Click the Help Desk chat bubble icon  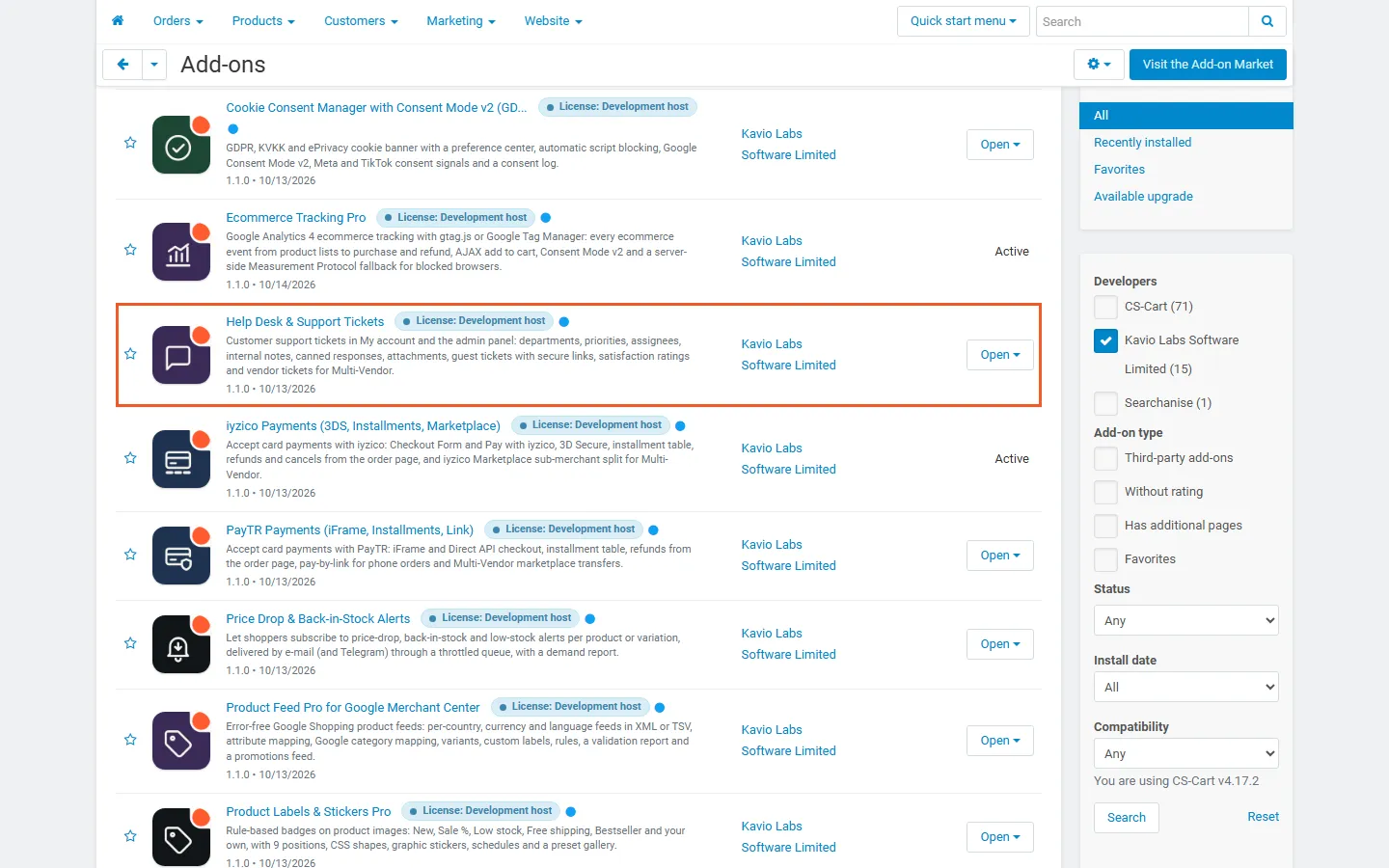[x=181, y=355]
